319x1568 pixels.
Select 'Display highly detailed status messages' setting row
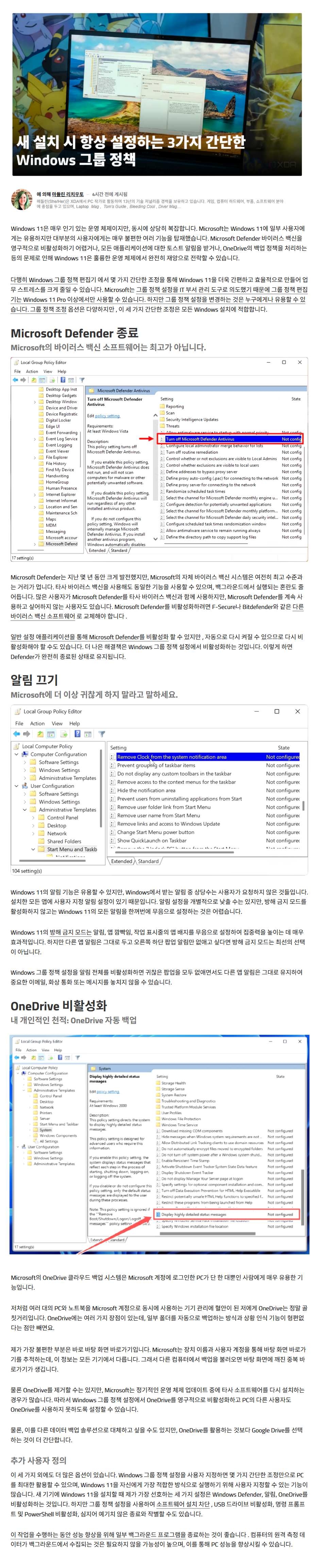point(227,1214)
